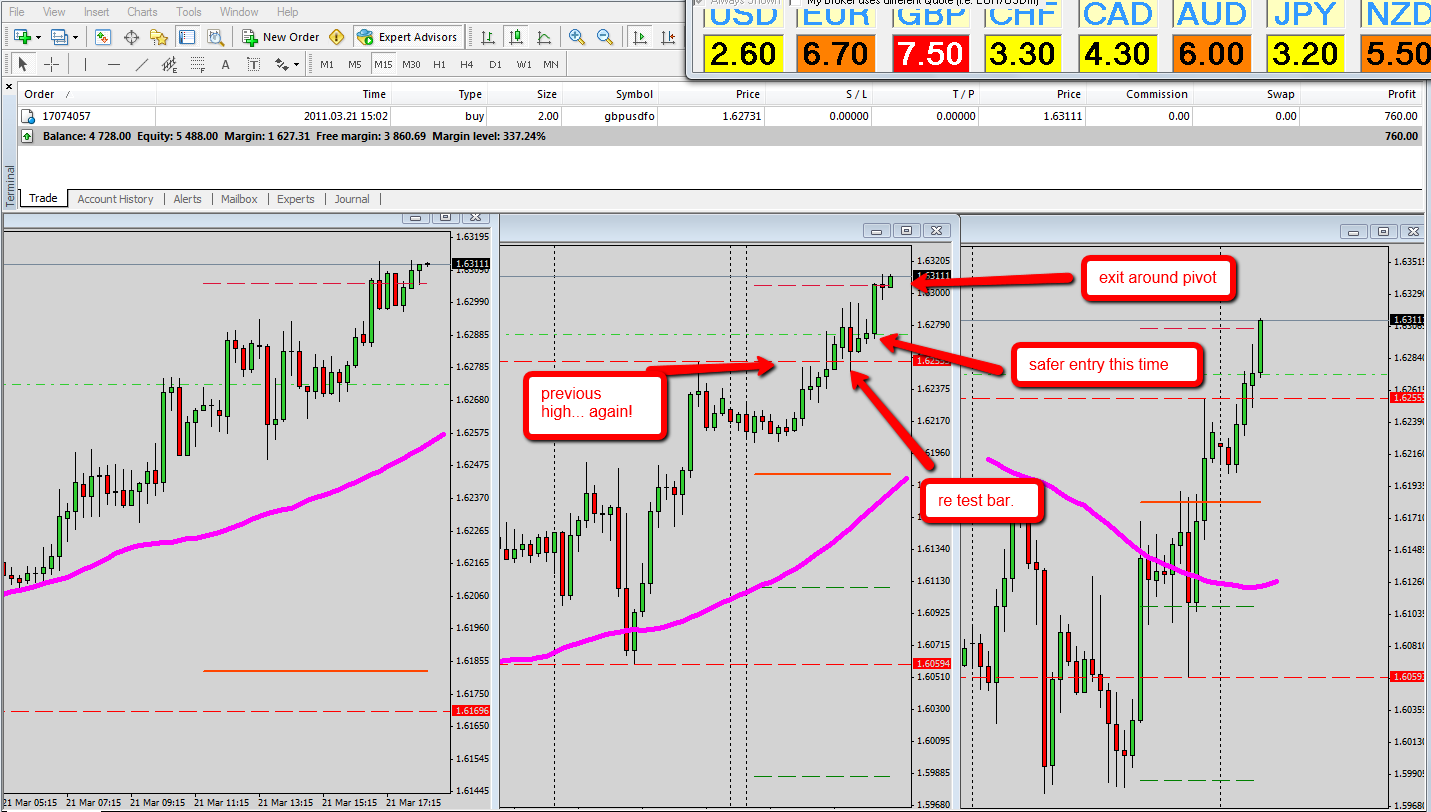
Task: Switch chart to MN timeframe
Action: point(551,64)
